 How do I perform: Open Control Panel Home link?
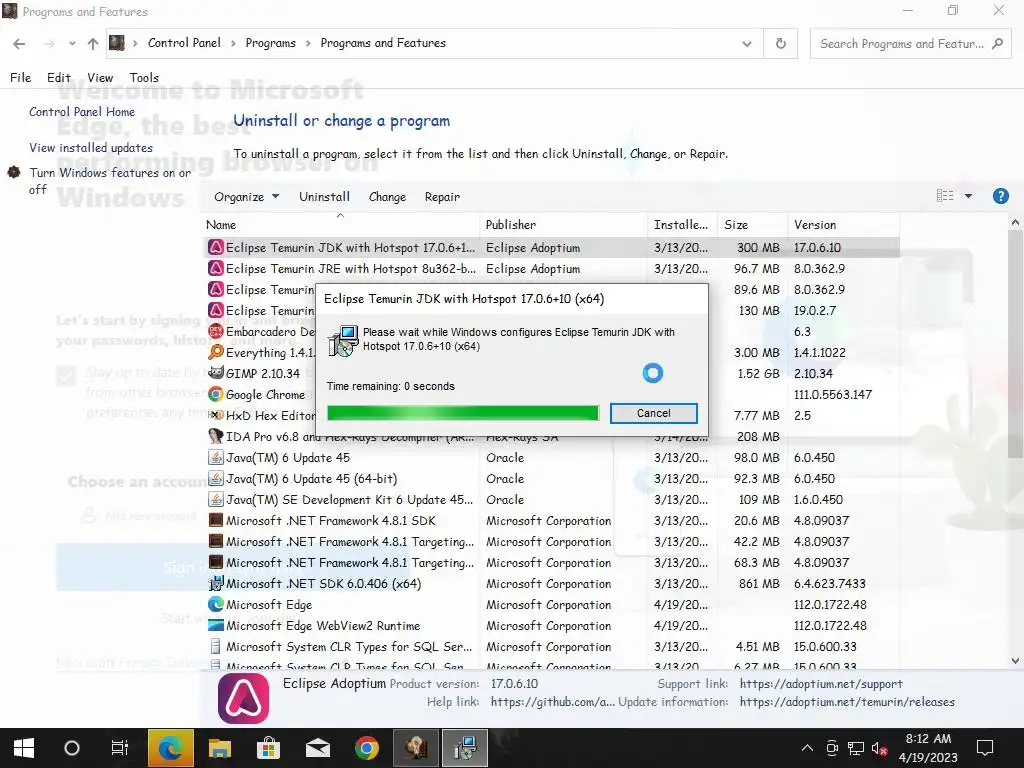tap(82, 112)
